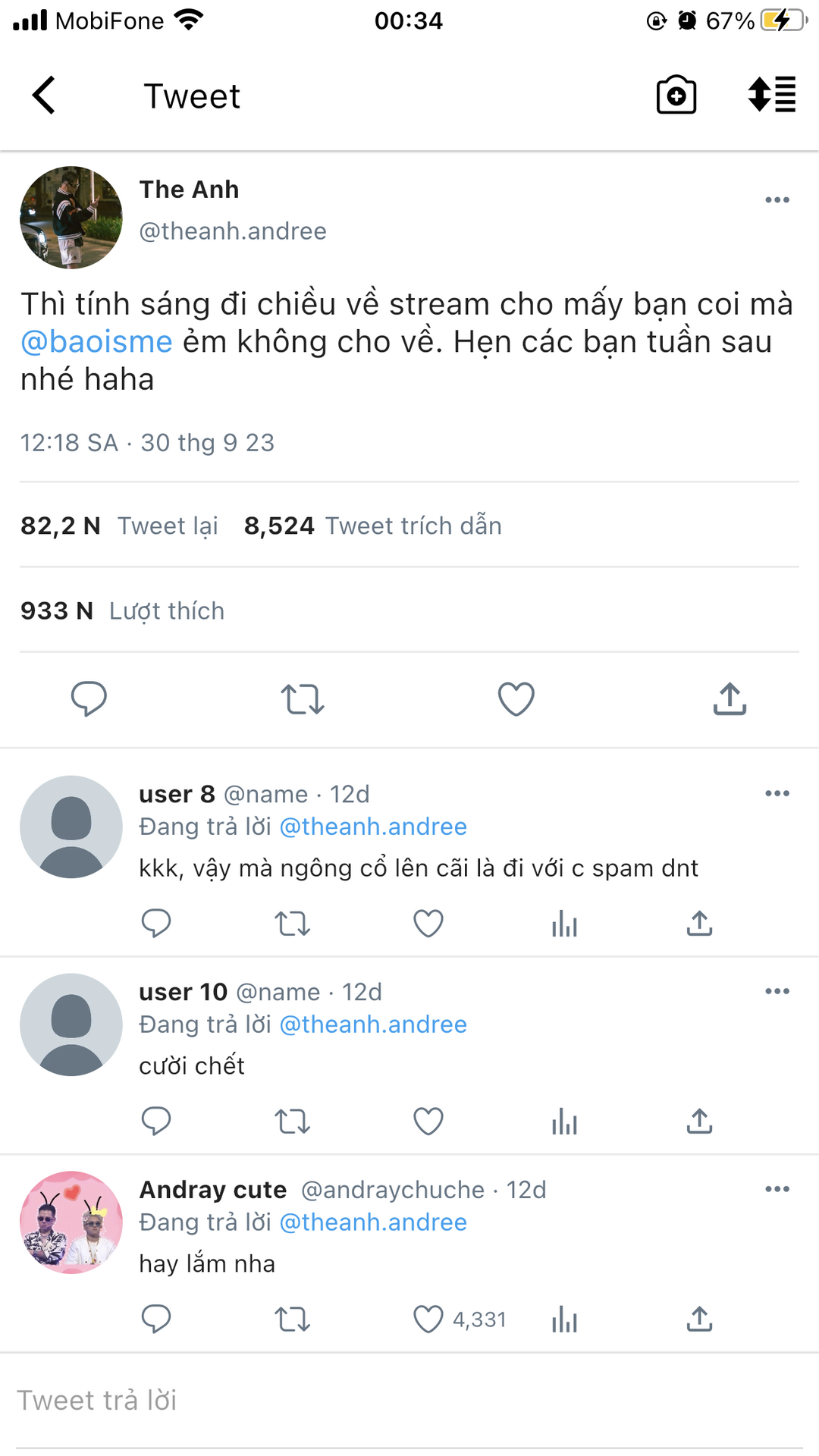Tap the back arrow in header

pyautogui.click(x=44, y=96)
